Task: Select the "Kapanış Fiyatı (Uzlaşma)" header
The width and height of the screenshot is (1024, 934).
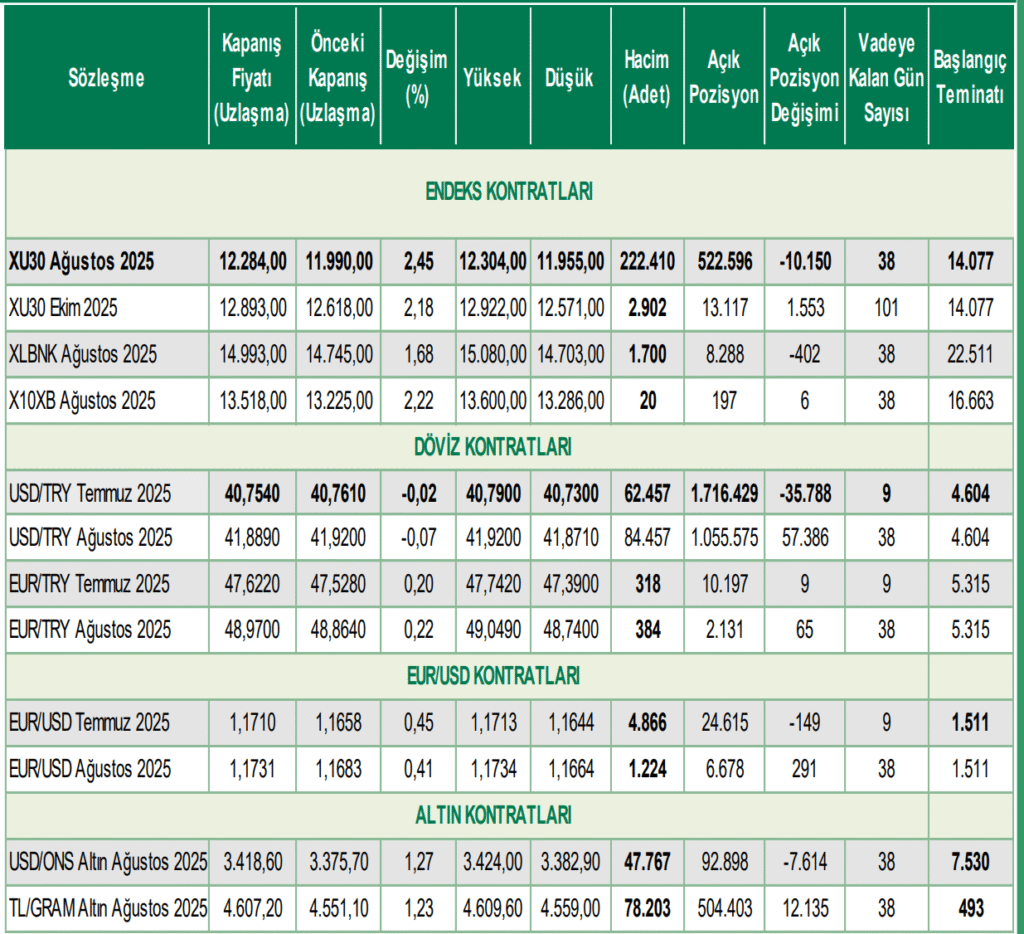Action: [251, 78]
